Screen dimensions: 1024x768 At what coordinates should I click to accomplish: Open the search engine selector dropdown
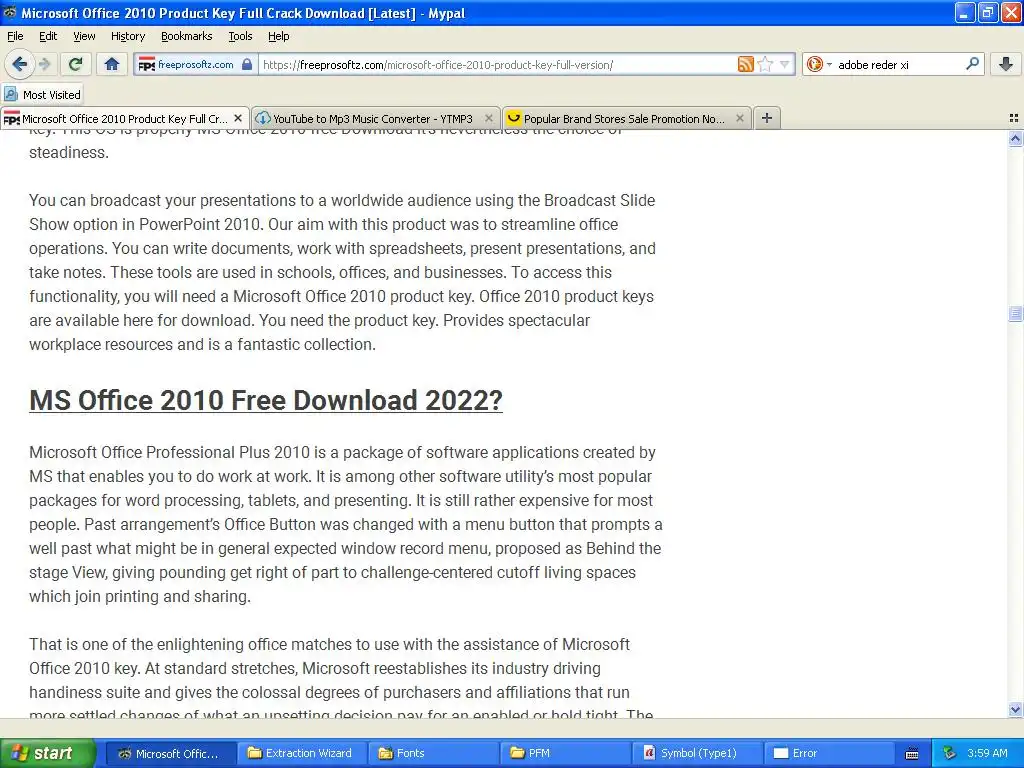(818, 64)
